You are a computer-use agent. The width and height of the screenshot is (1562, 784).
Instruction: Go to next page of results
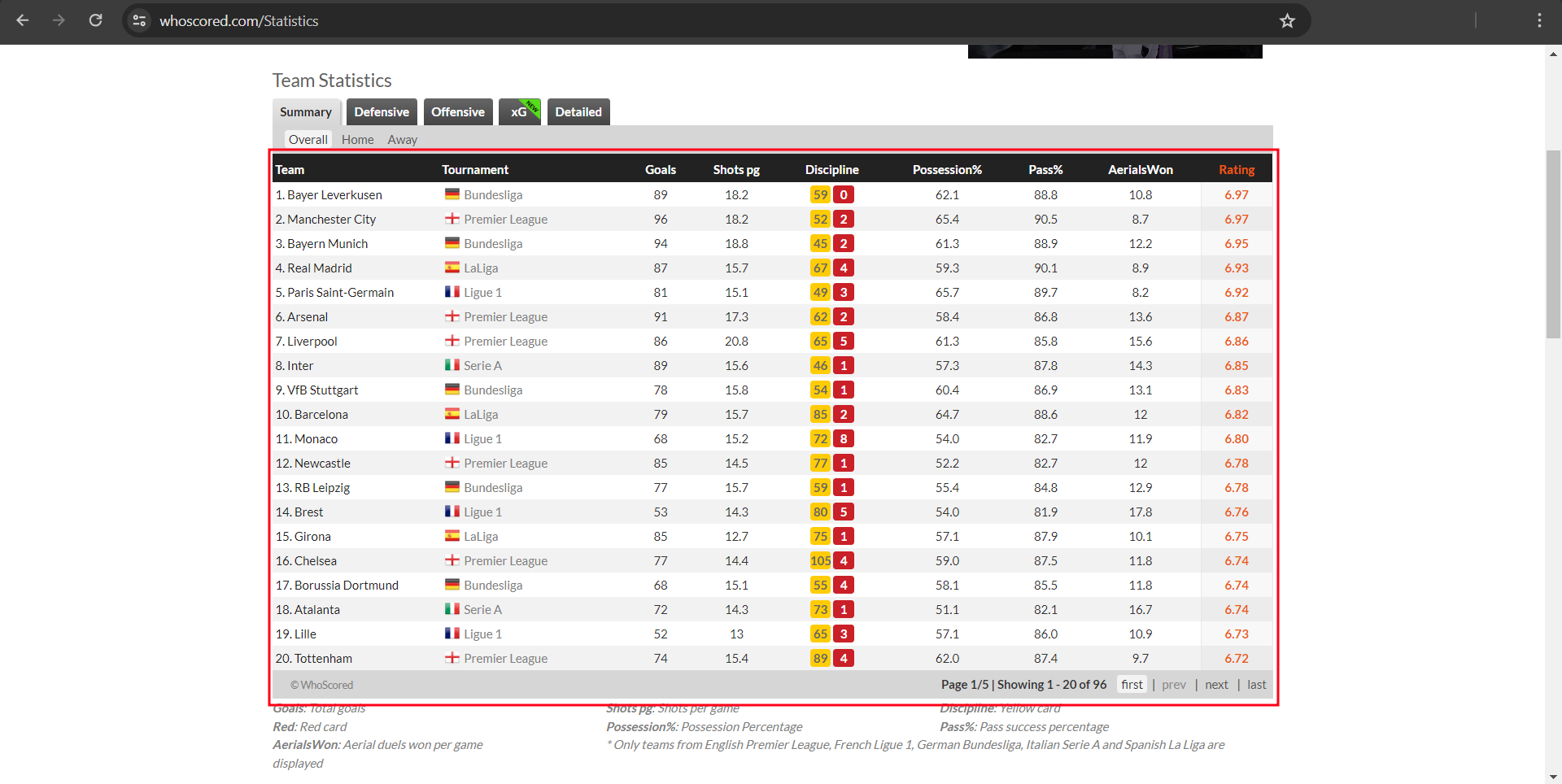click(1216, 685)
